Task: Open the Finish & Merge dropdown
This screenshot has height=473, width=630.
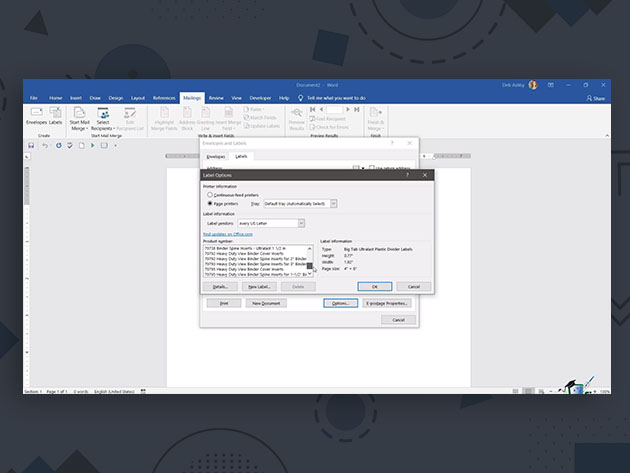Action: (x=376, y=119)
